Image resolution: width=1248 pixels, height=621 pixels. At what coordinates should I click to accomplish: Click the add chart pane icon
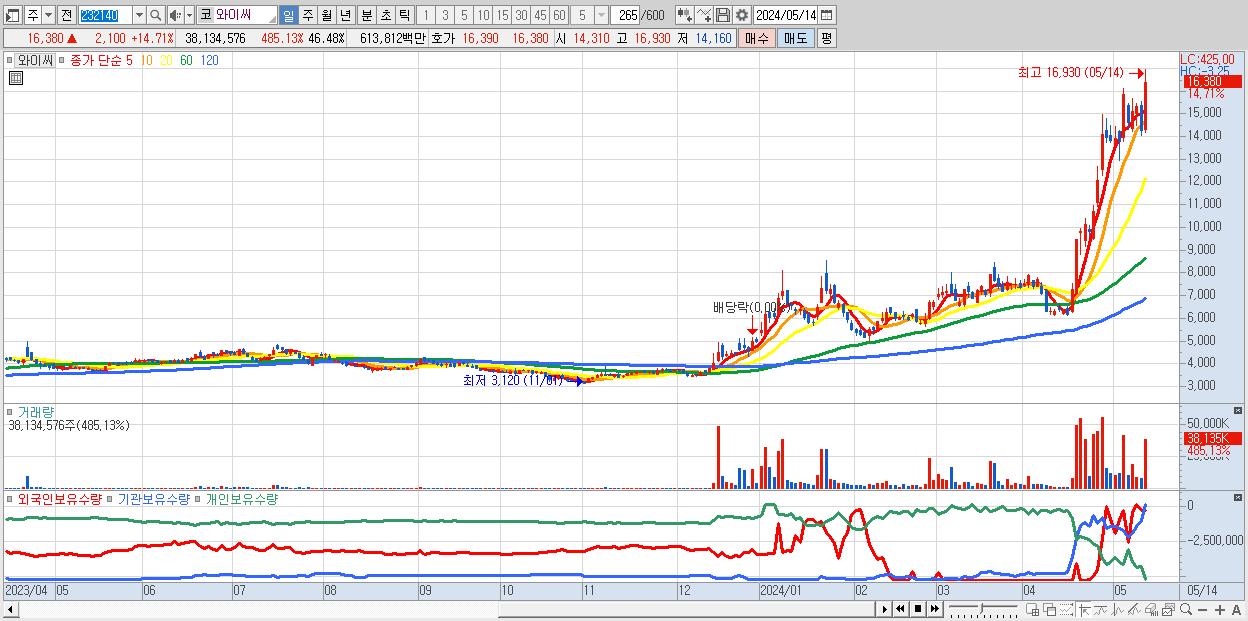click(x=1033, y=609)
